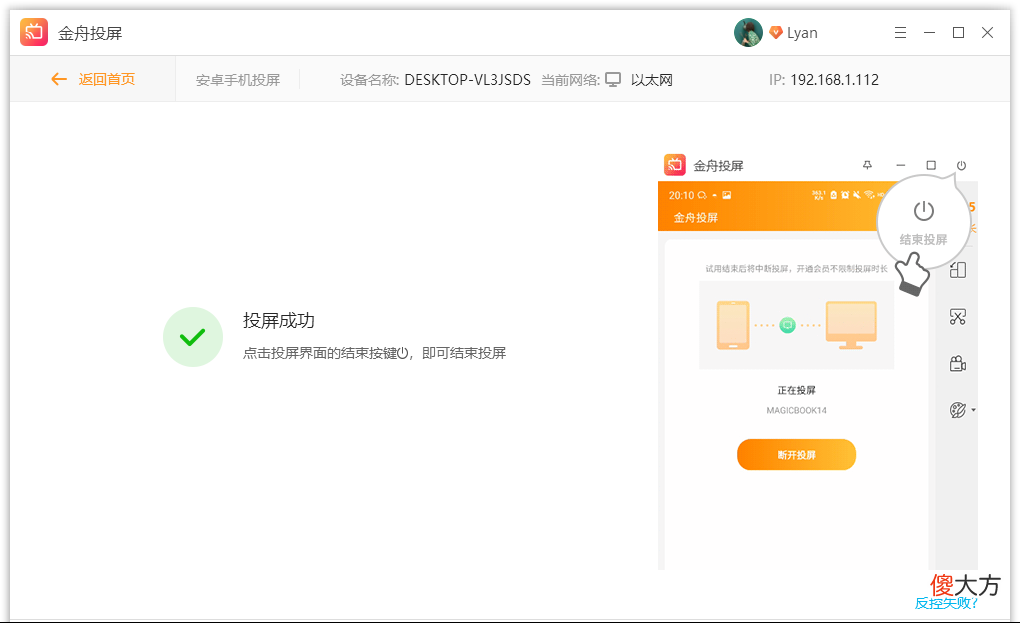Open the hamburger main menu
Image resolution: width=1020 pixels, height=623 pixels.
[x=900, y=33]
